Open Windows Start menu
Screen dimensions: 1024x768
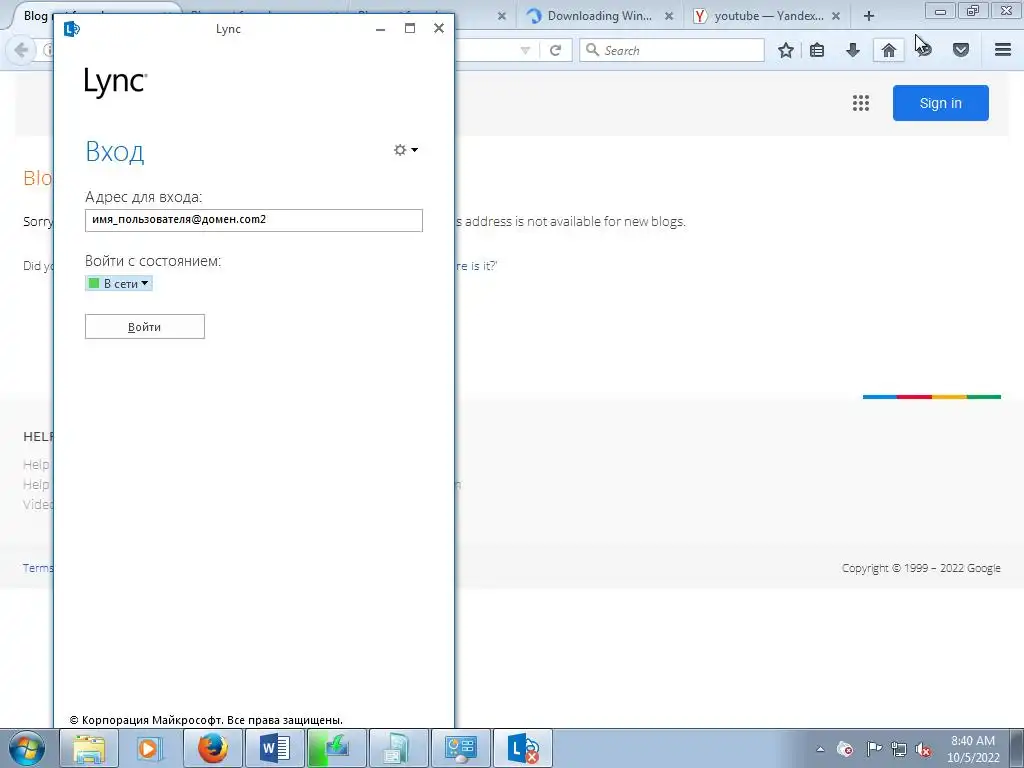26,748
